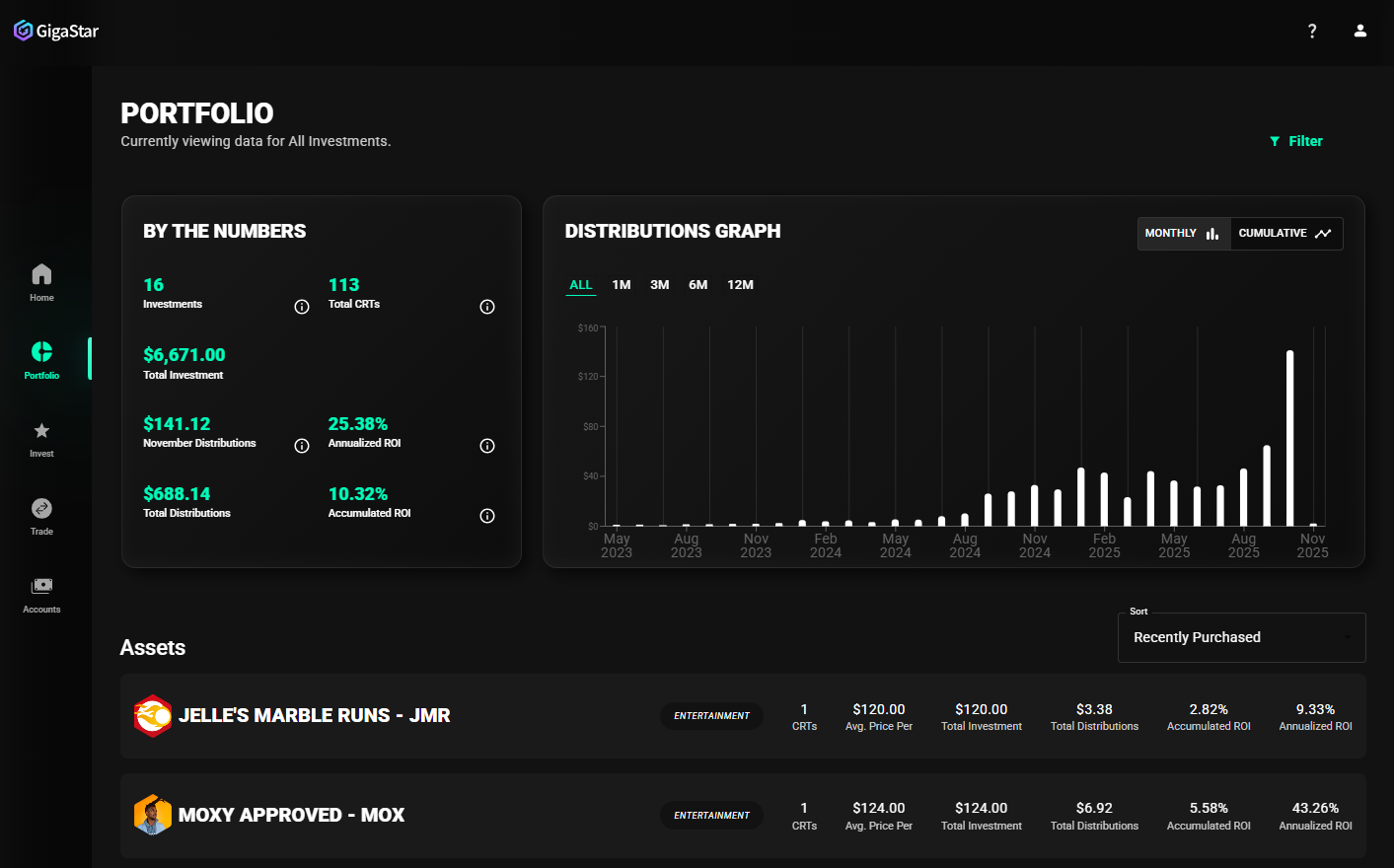Switch to the 6M time range tab

pyautogui.click(x=698, y=284)
